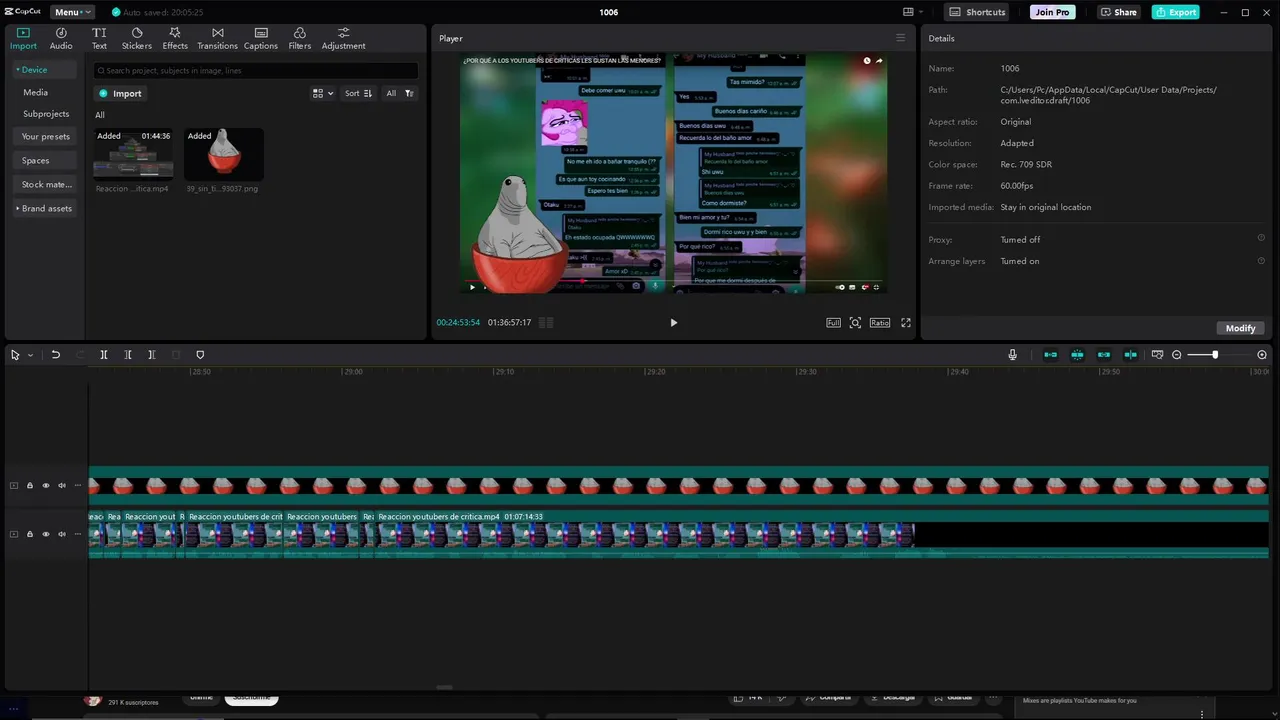Click the zoom-to-fit icon in Player
Viewport: 1280px width, 720px height.
tap(855, 323)
